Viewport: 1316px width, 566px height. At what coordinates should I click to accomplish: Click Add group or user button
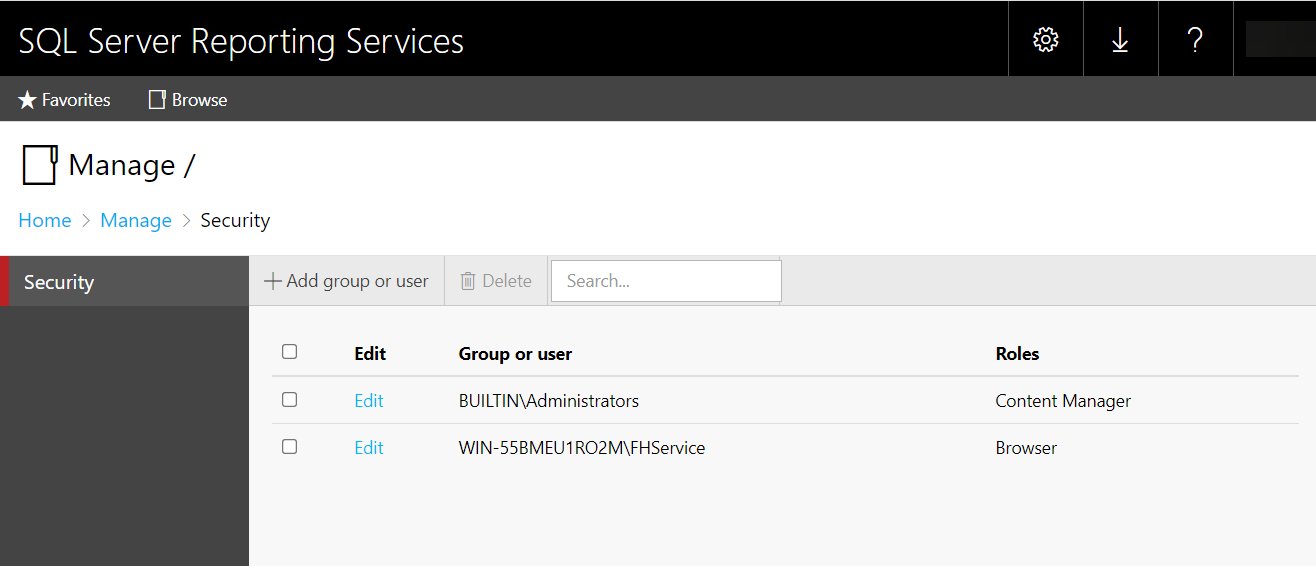click(346, 281)
